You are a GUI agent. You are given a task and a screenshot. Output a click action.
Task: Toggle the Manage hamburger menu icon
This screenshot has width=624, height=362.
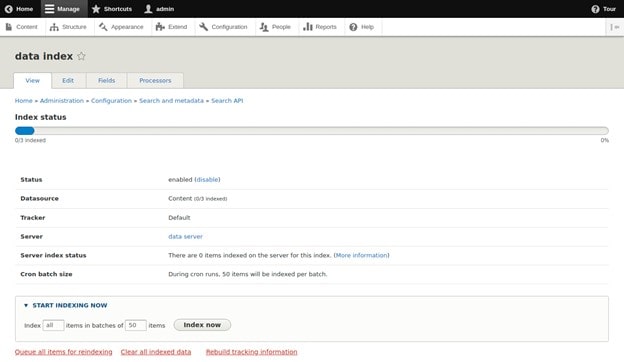click(49, 9)
